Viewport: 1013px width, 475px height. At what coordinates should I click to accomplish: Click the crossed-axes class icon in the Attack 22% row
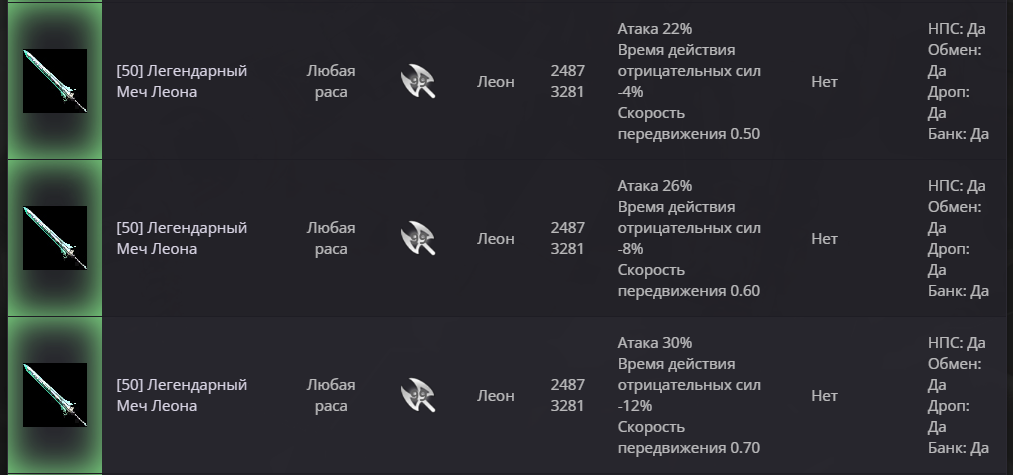(418, 82)
